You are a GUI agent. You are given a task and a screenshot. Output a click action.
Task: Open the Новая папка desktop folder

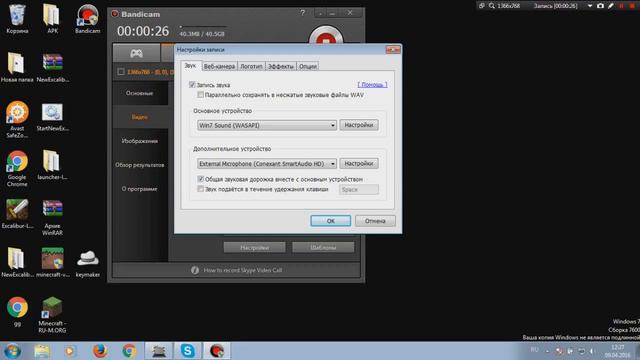[x=17, y=67]
